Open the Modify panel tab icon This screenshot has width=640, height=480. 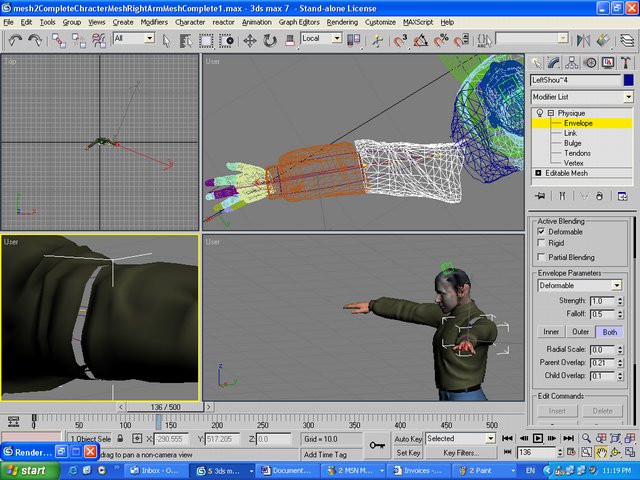[x=555, y=62]
